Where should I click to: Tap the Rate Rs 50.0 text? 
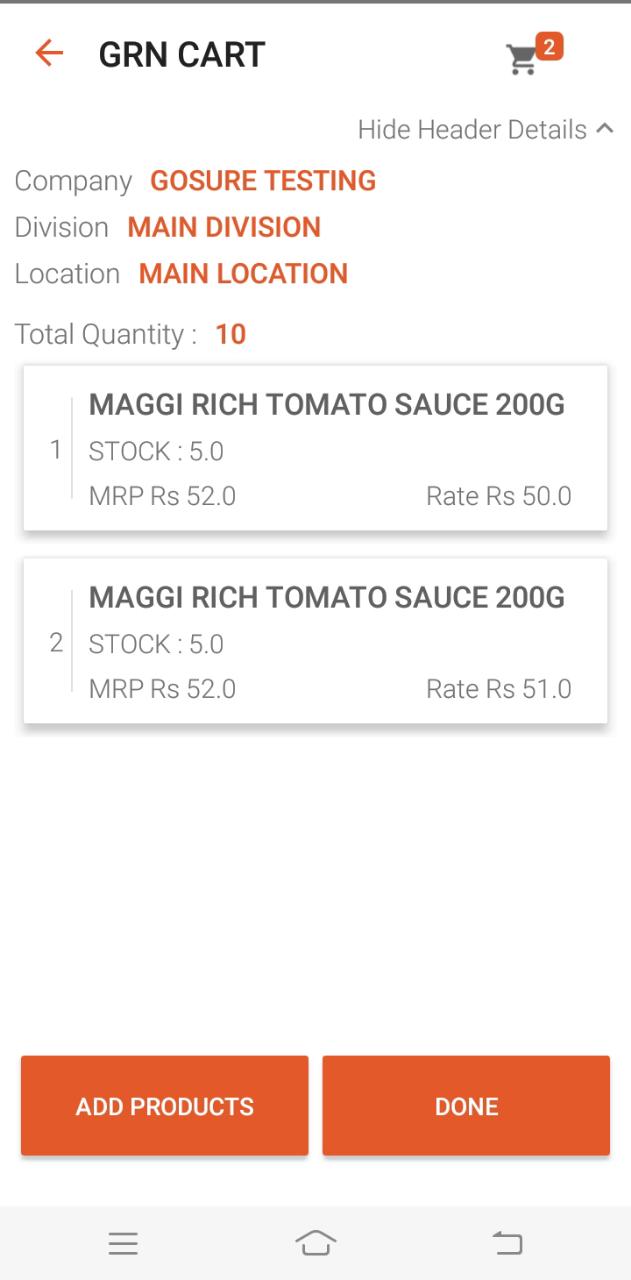[x=498, y=496]
